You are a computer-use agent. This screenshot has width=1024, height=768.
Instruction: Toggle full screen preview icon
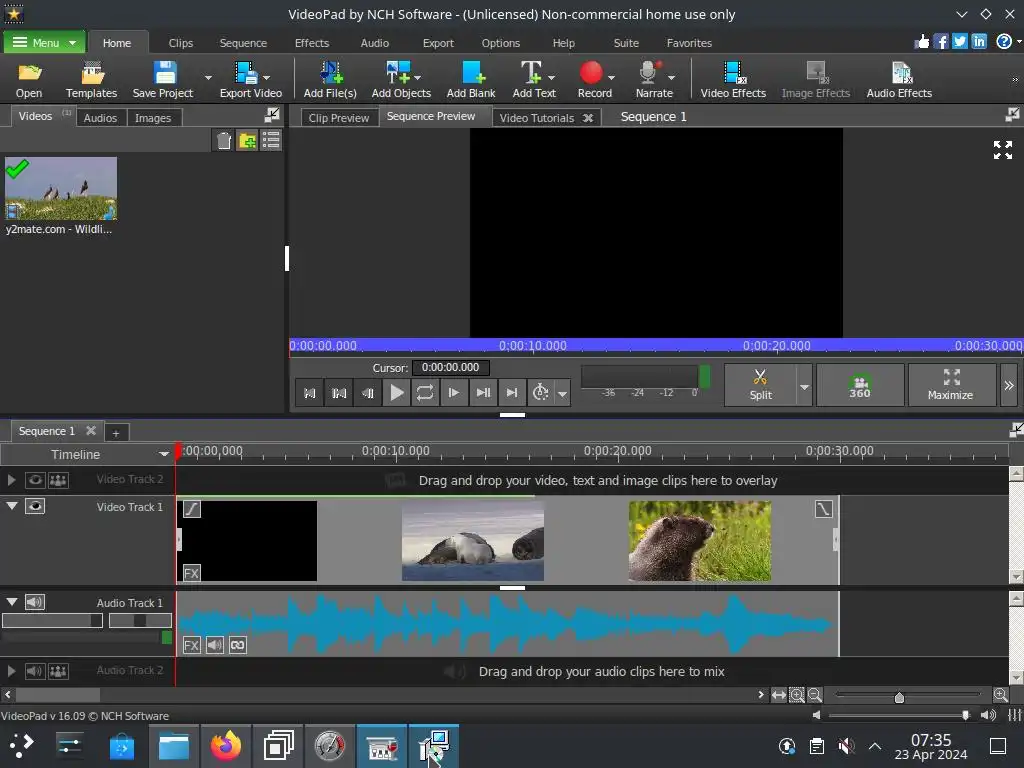pos(1002,150)
